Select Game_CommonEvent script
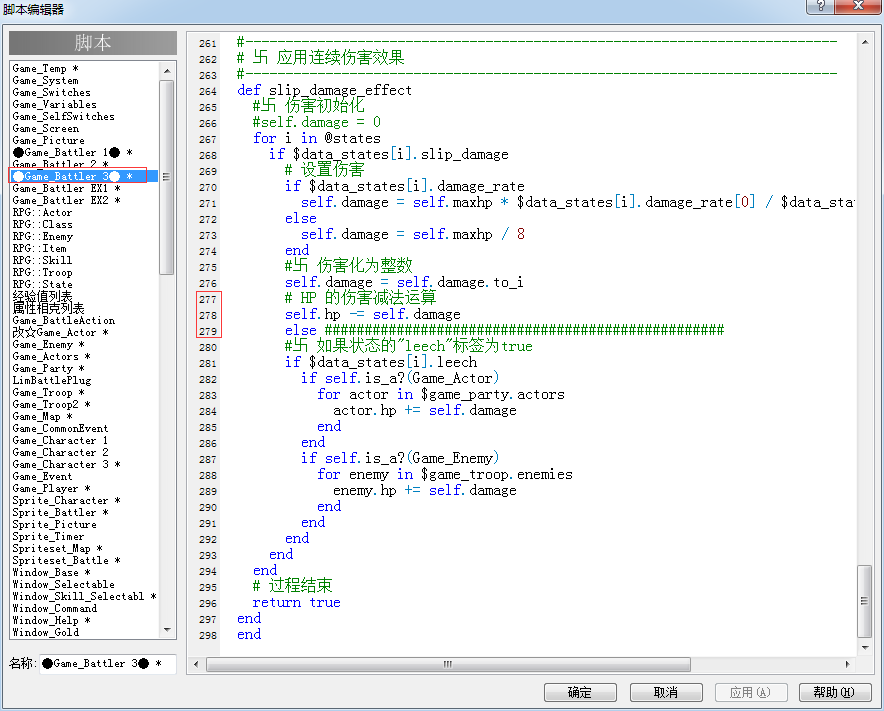 (x=60, y=429)
